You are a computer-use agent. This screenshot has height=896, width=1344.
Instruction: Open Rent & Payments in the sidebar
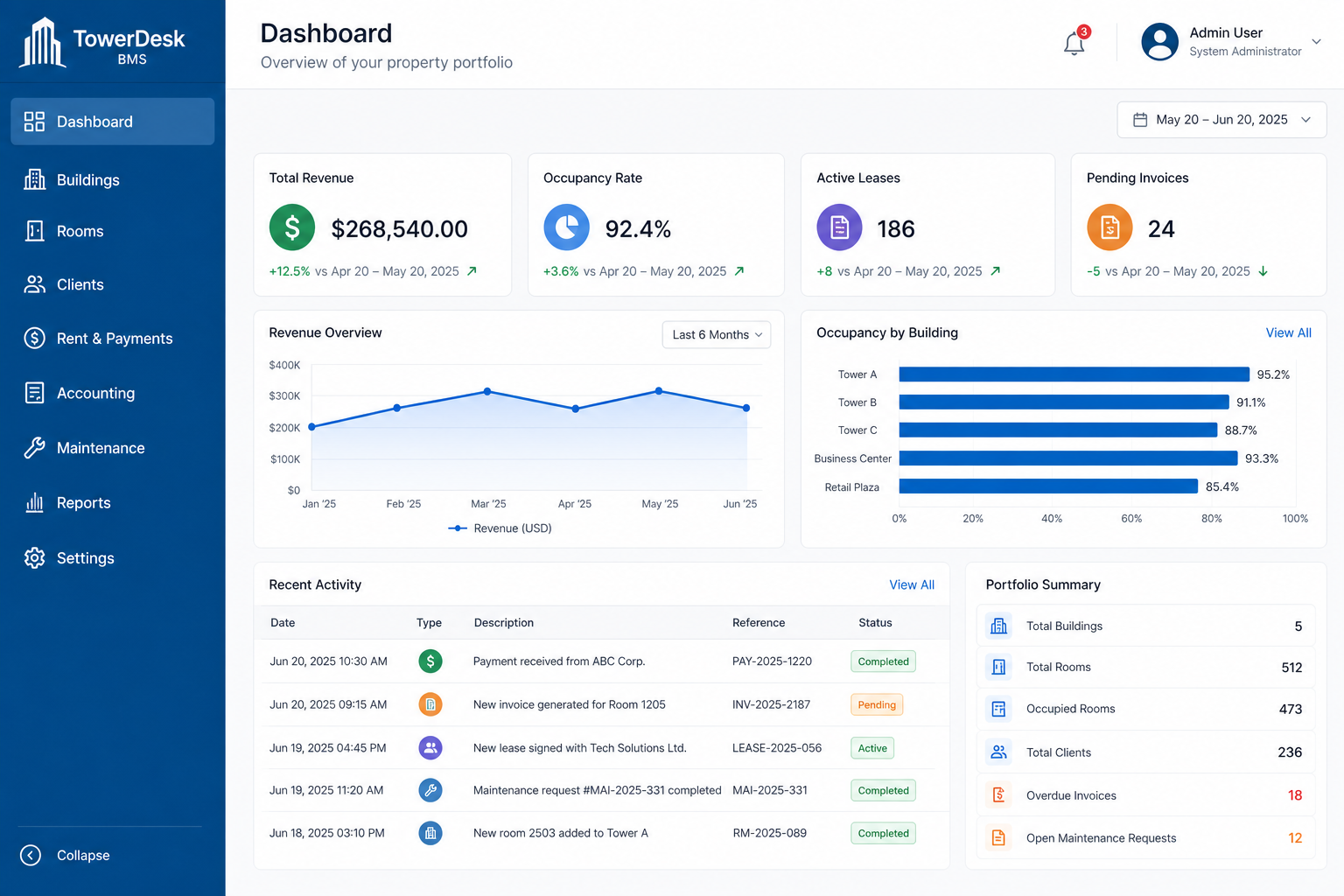coord(113,338)
